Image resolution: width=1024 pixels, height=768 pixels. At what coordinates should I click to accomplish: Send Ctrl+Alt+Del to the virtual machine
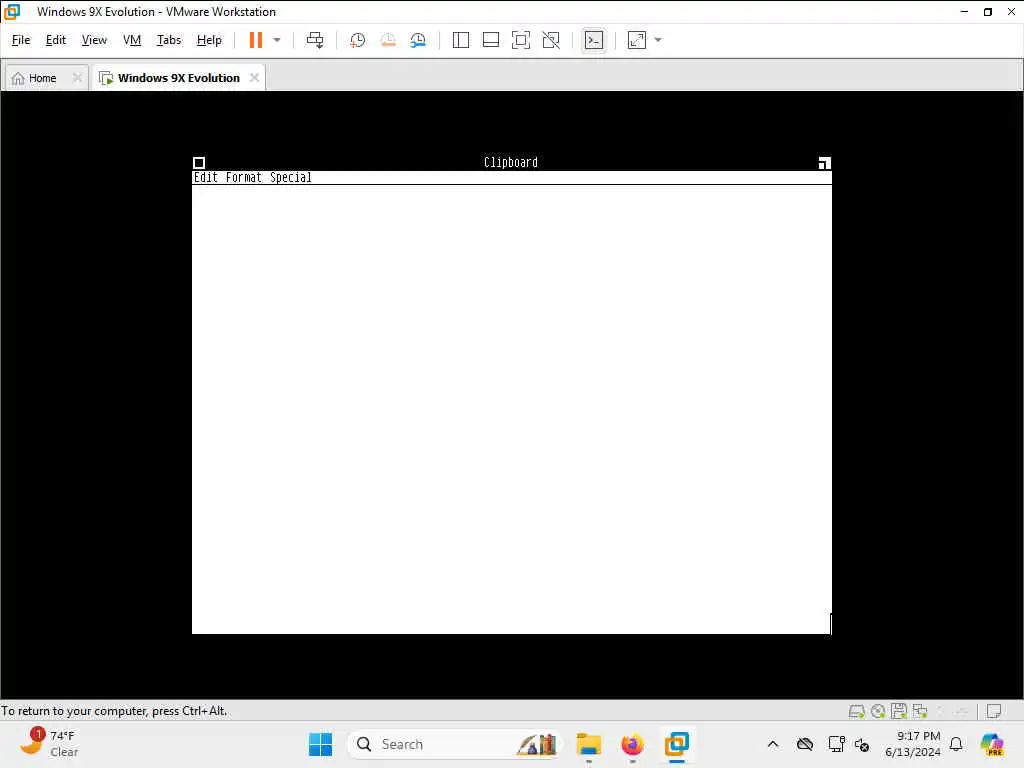pos(315,40)
